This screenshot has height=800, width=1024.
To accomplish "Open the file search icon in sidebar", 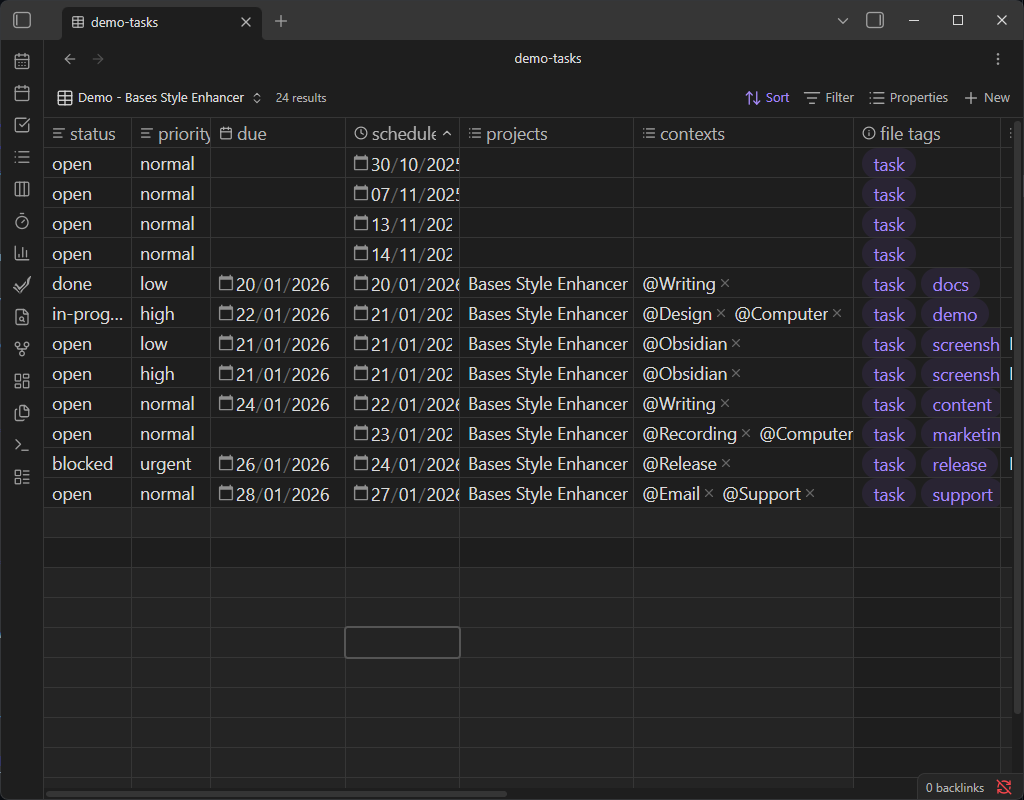I will click(x=22, y=316).
